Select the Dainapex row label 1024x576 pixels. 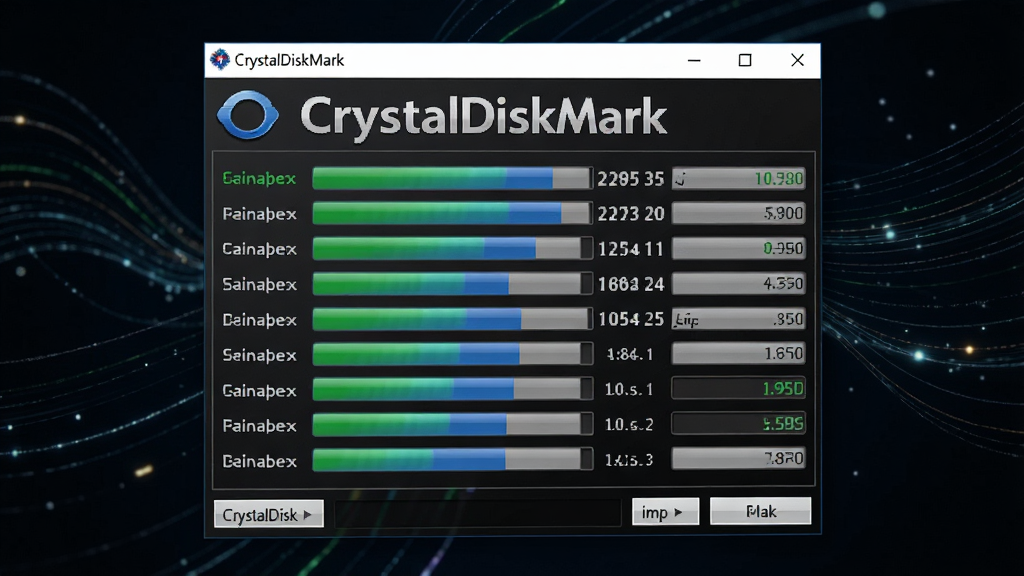(x=259, y=320)
